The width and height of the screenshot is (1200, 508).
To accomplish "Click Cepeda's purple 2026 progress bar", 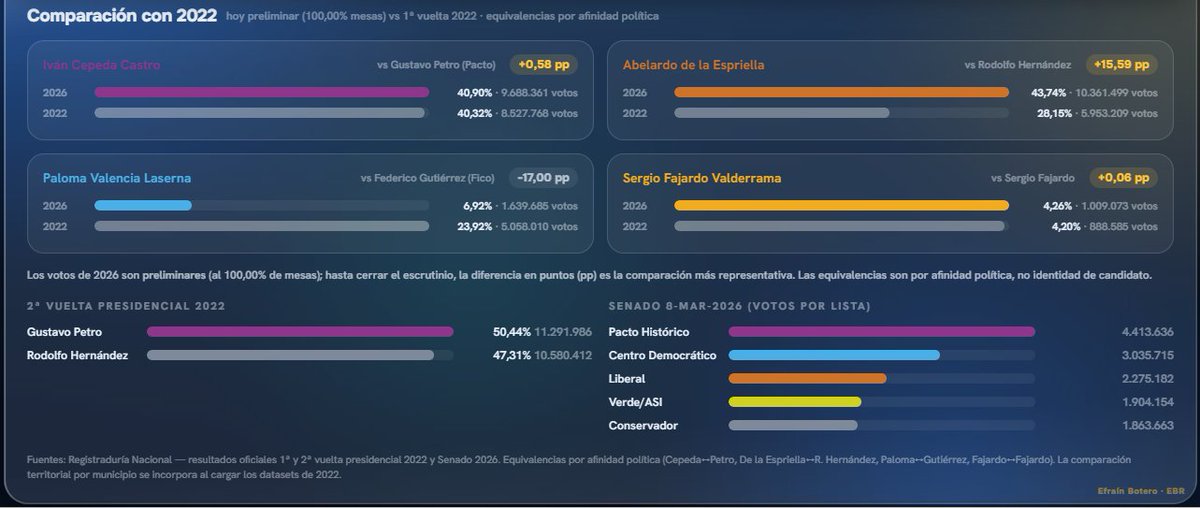I will pyautogui.click(x=262, y=92).
